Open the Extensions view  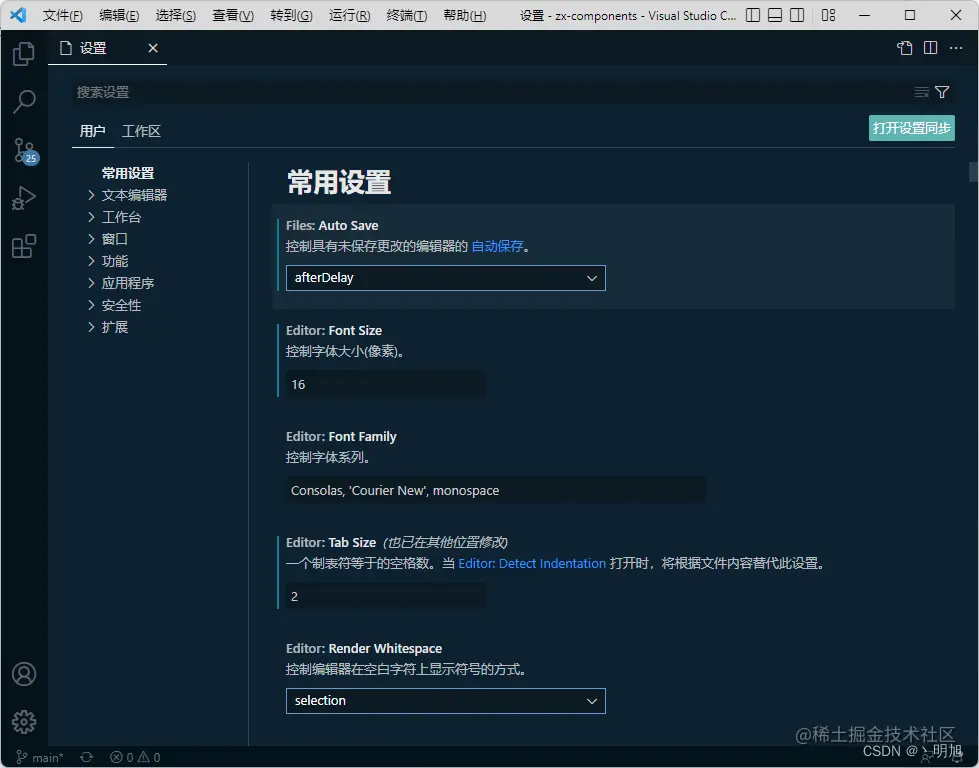point(23,246)
